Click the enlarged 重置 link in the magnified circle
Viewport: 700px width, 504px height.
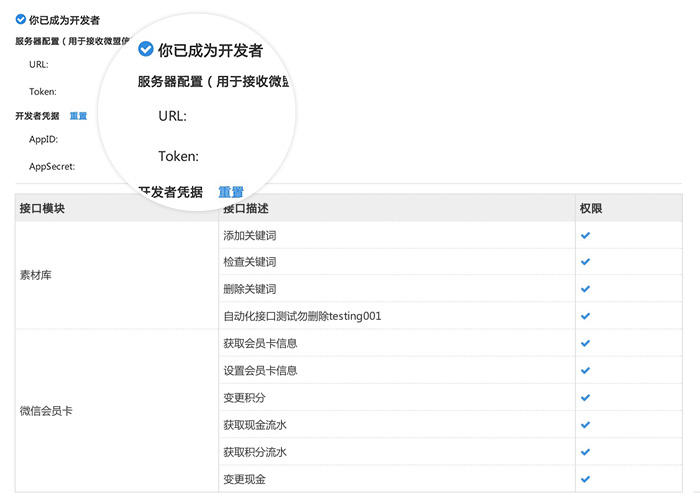(x=231, y=192)
